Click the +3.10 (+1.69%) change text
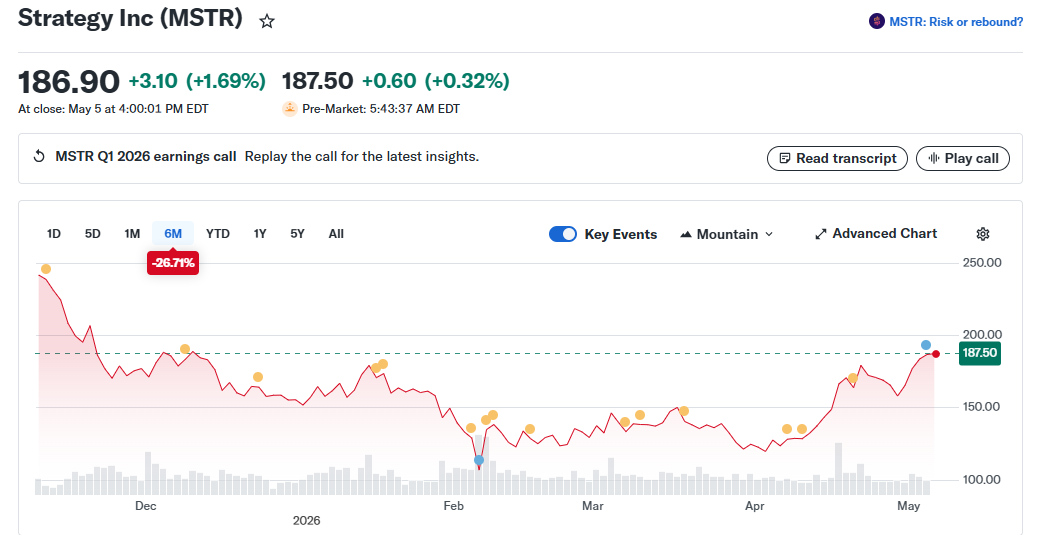Screen dimensions: 1037x535 pyautogui.click(x=197, y=81)
